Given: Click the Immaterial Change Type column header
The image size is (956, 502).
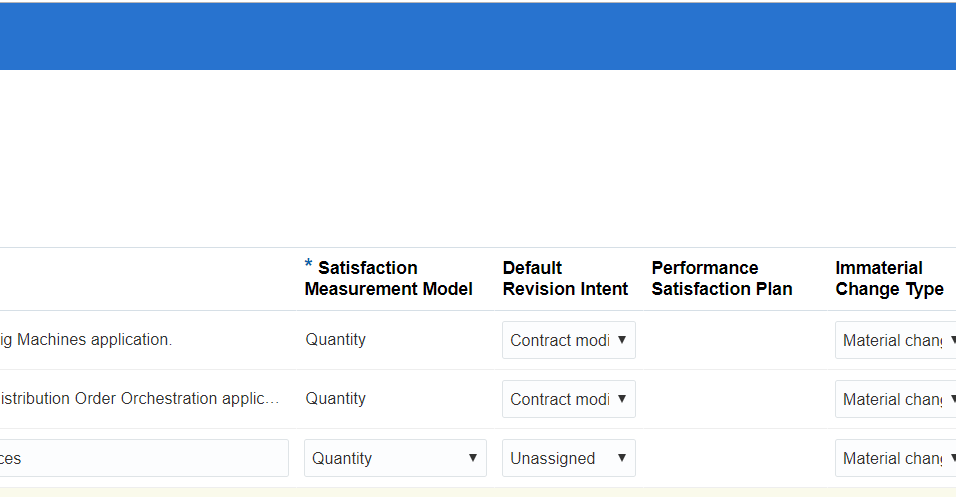Looking at the screenshot, I should 889,278.
